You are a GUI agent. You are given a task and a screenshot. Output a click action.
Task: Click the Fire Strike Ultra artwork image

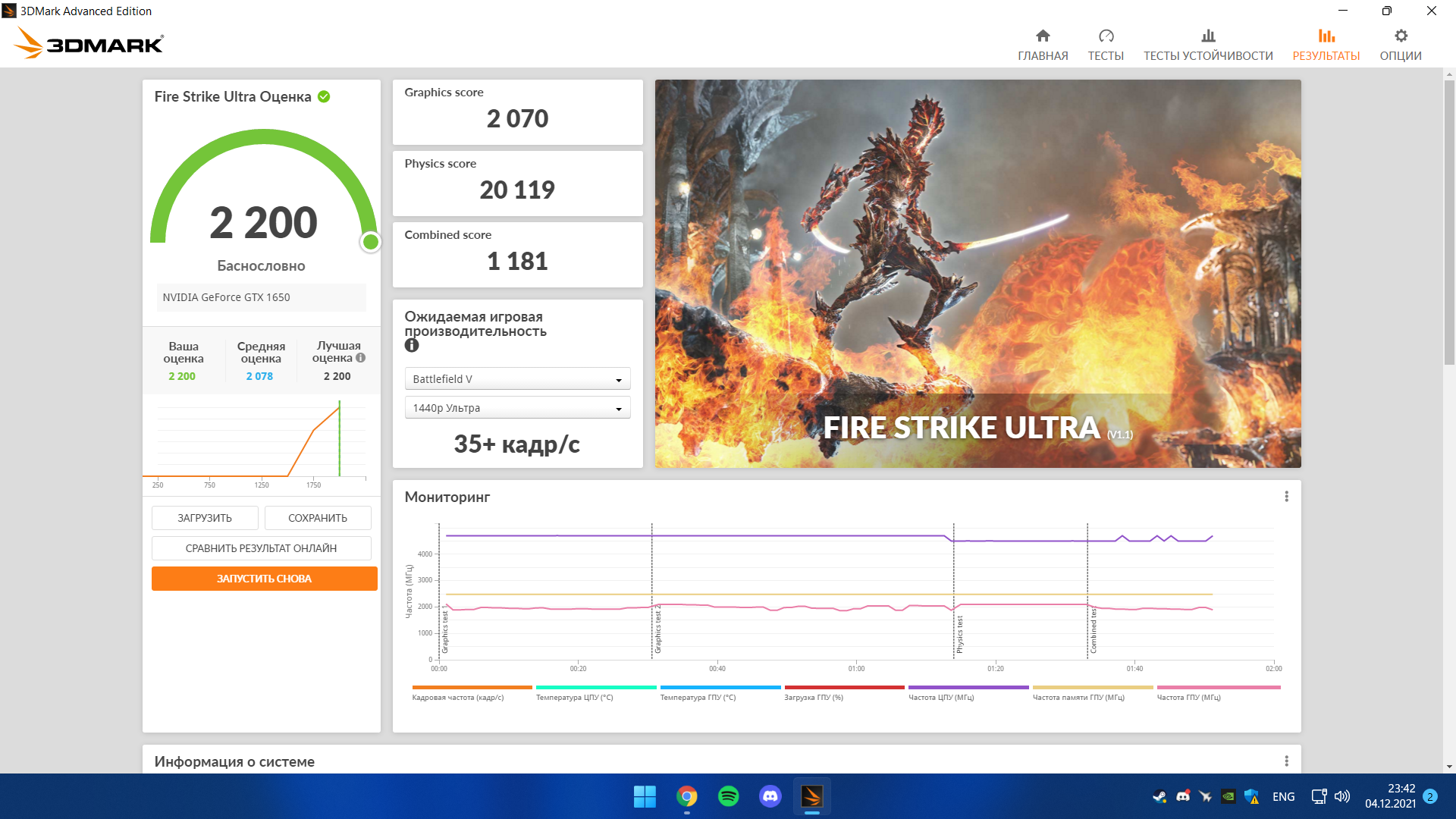click(x=977, y=273)
